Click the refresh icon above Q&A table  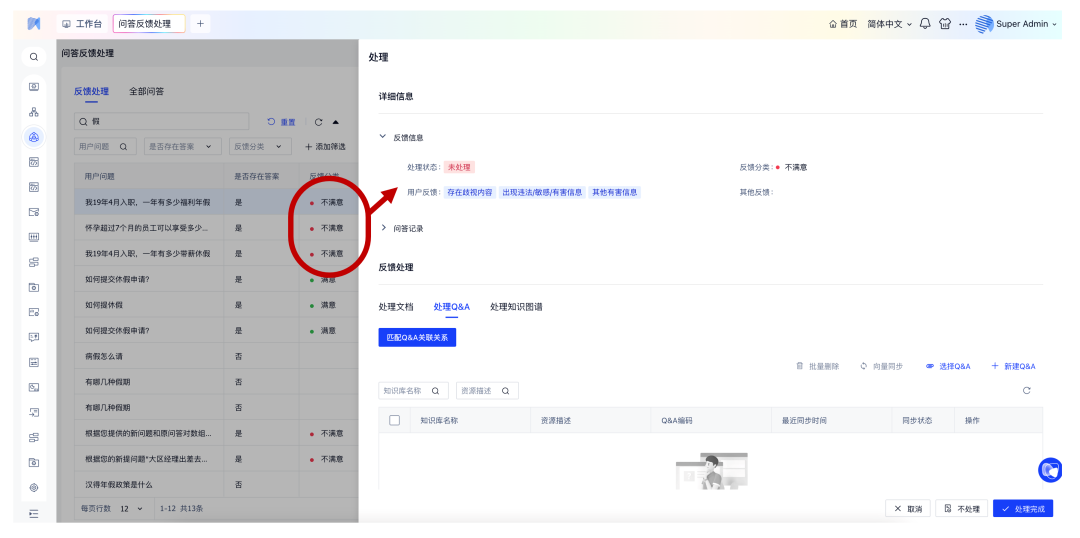(1026, 391)
